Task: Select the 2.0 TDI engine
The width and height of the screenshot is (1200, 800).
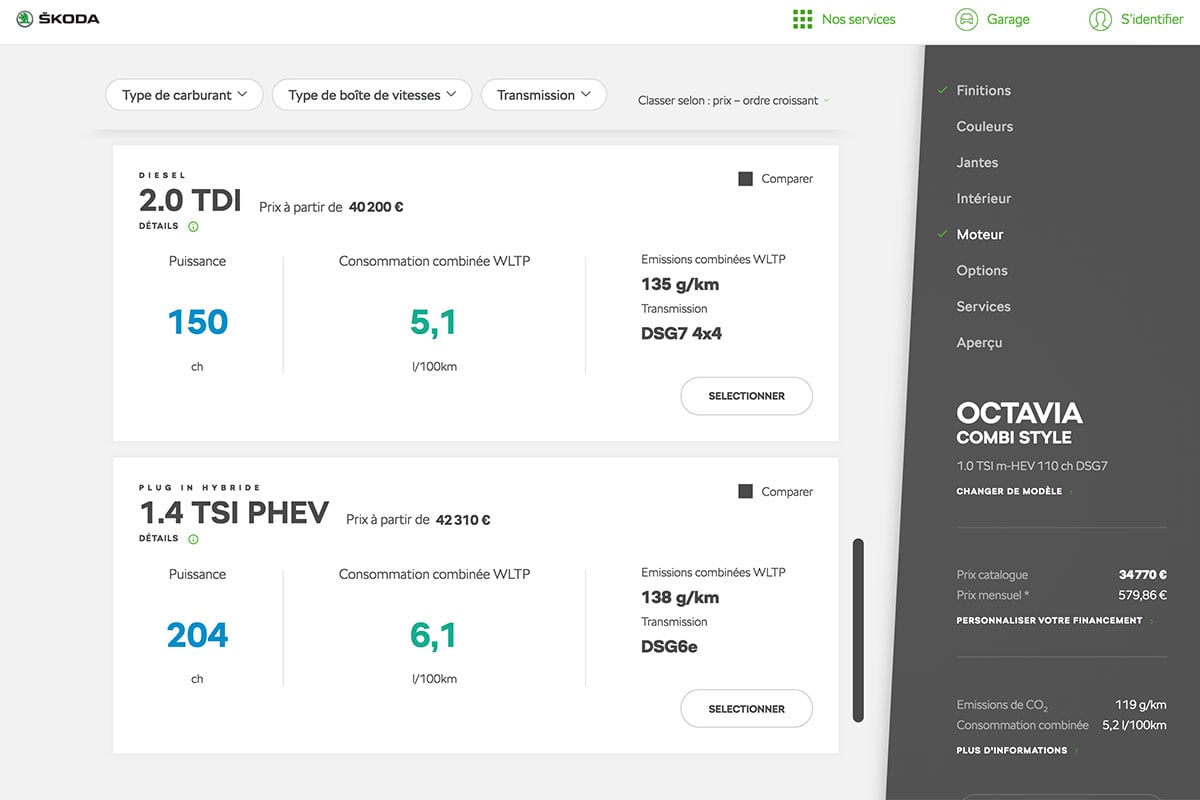Action: [746, 396]
